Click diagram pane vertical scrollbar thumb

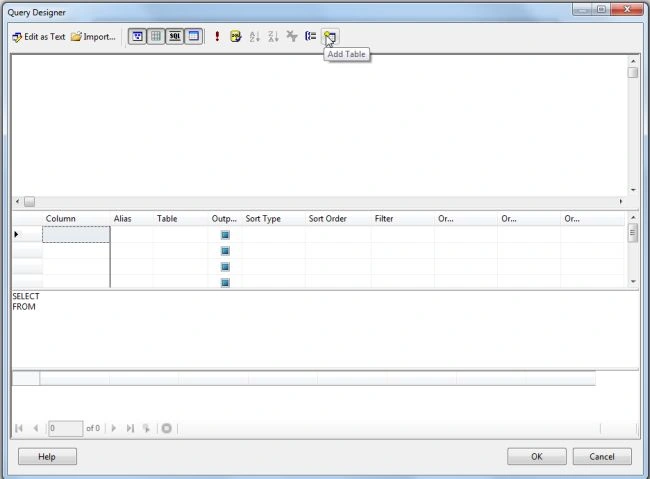coord(633,73)
